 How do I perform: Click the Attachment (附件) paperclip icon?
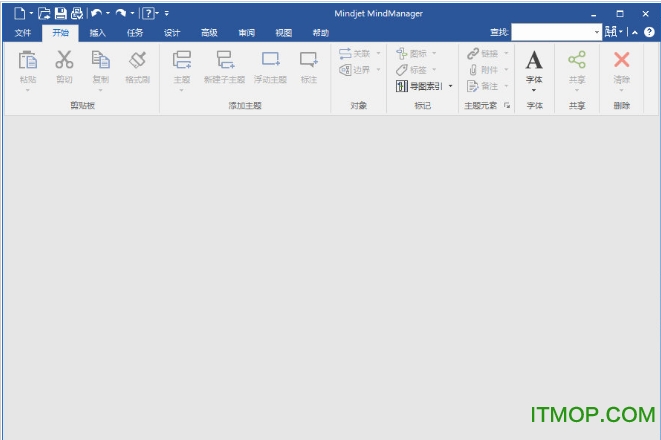[x=473, y=70]
